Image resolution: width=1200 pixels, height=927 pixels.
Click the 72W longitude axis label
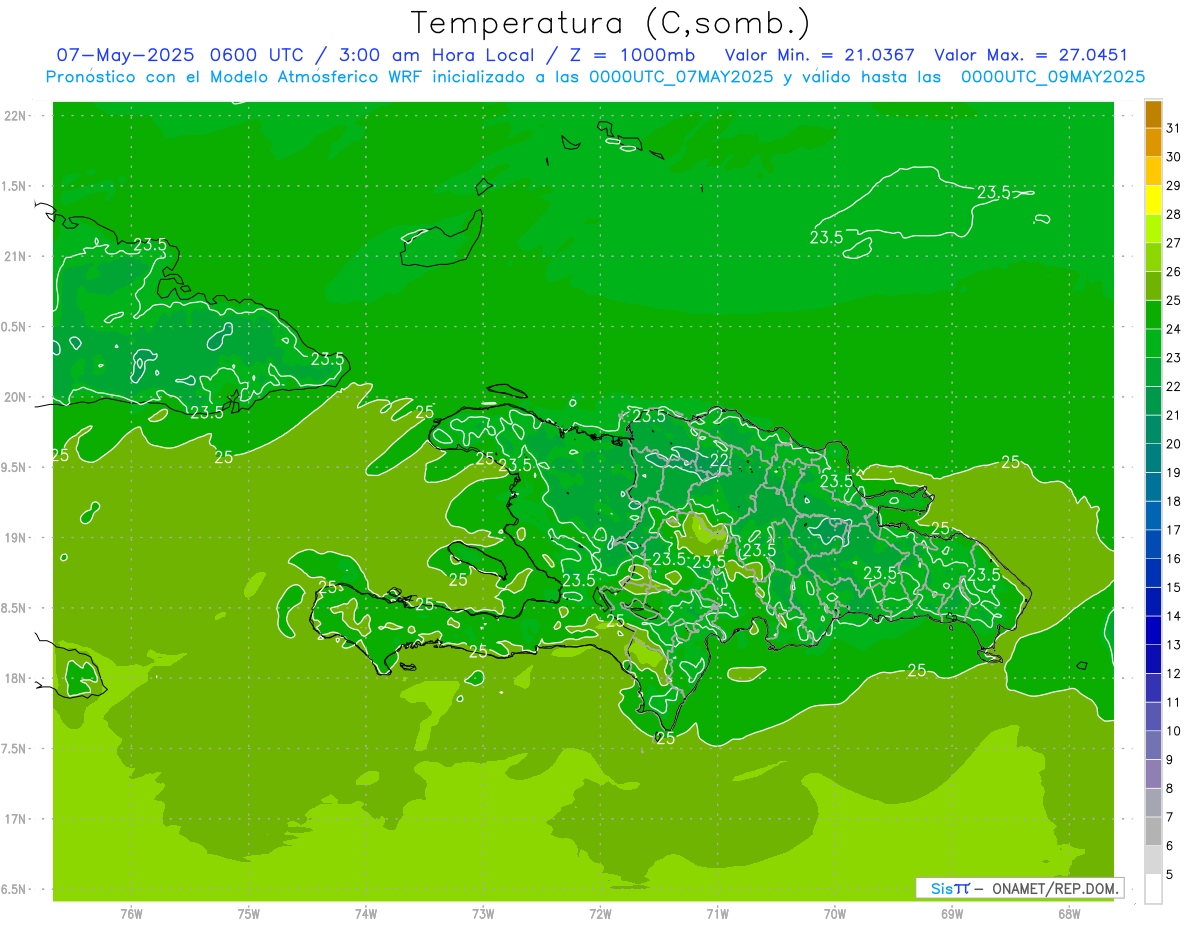pos(600,914)
